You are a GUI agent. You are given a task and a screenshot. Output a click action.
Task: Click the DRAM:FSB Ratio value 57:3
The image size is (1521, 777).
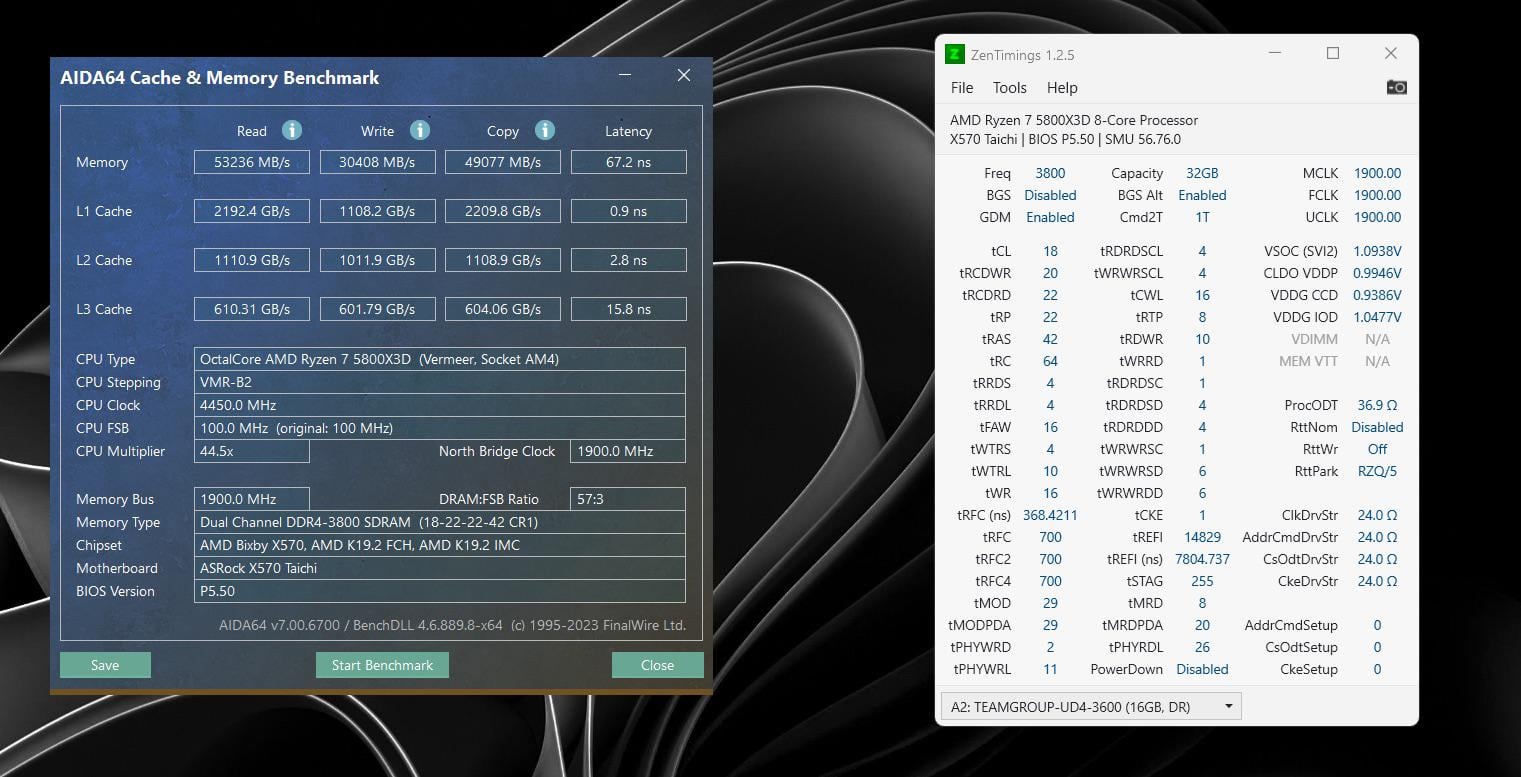[628, 499]
